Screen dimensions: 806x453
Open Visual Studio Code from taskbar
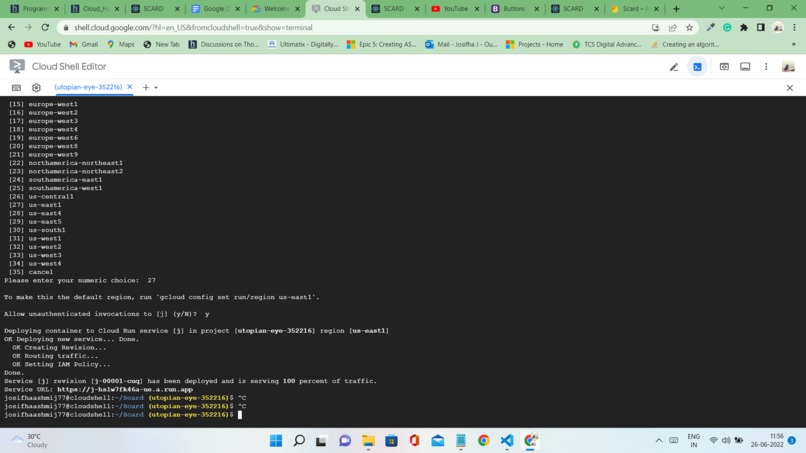(507, 441)
